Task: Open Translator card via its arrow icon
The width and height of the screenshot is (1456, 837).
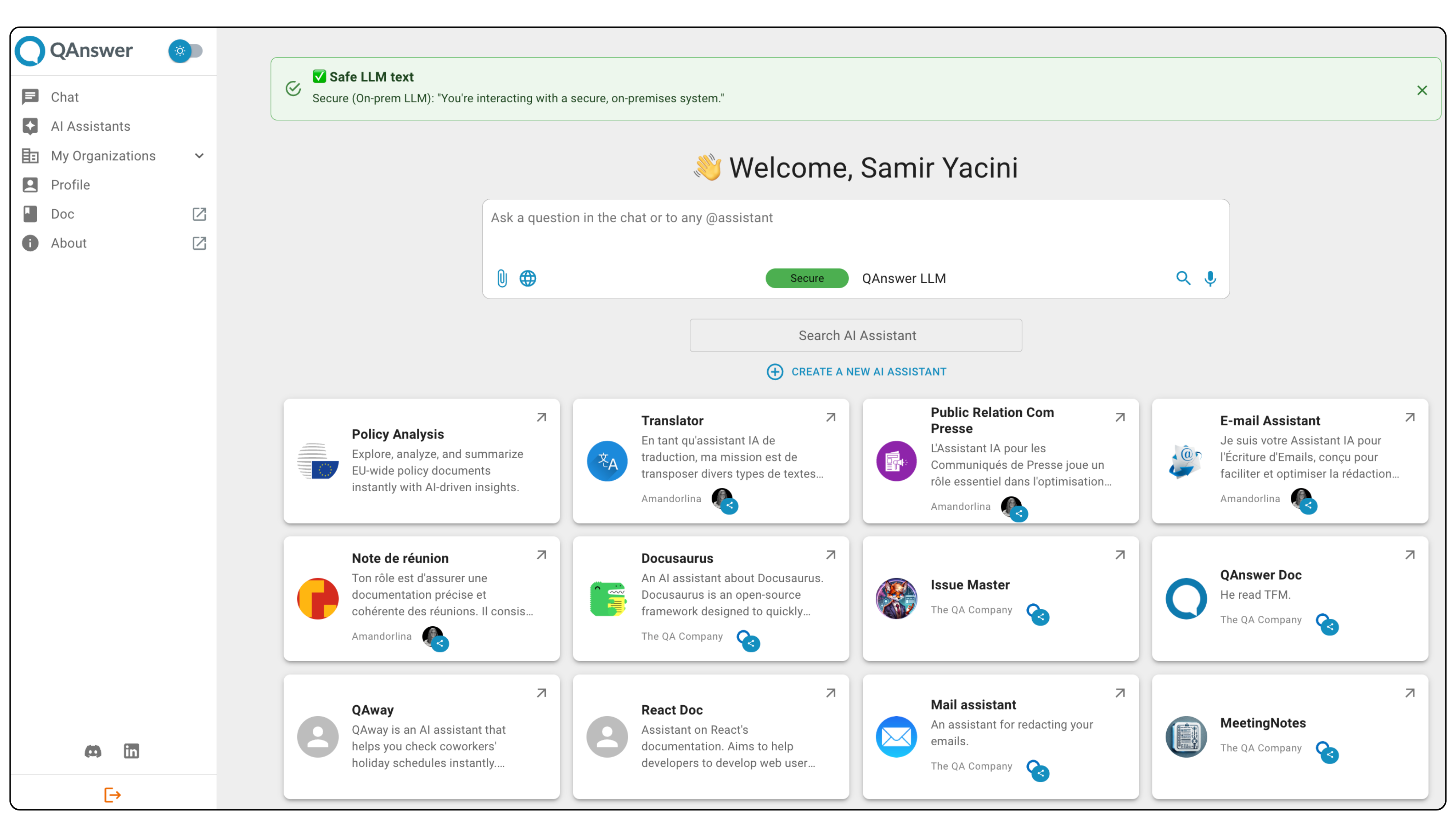Action: 831,417
